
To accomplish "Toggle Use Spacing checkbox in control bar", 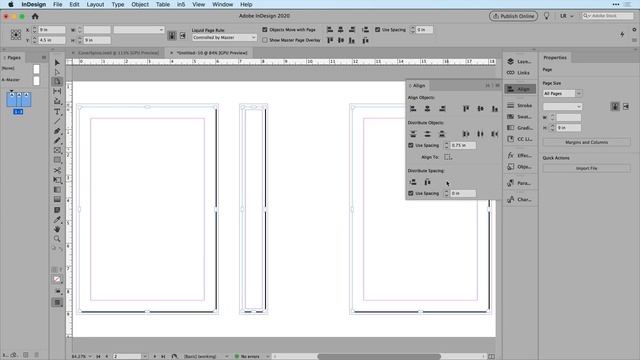I will click(378, 30).
